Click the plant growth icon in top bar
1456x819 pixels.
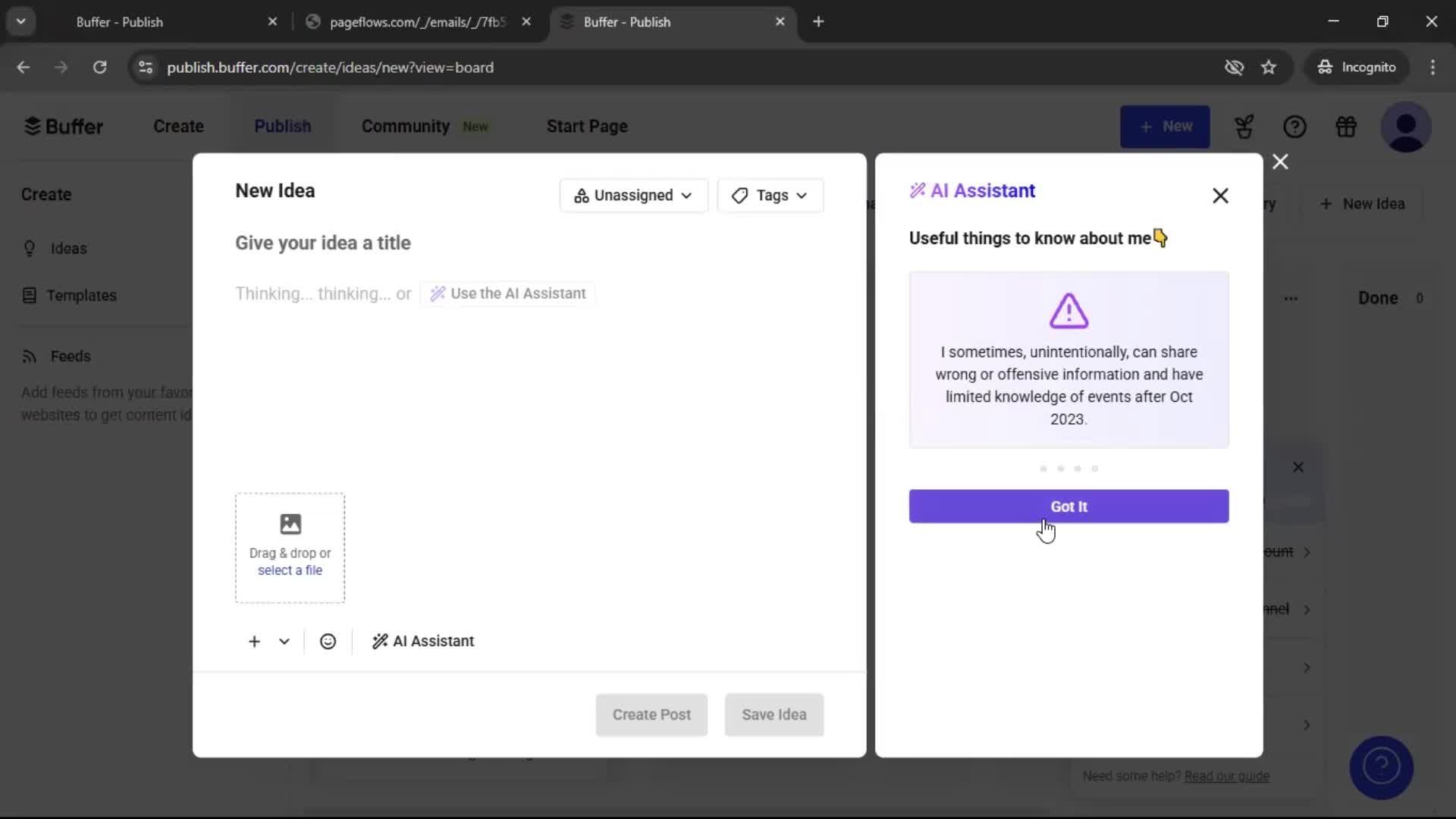pos(1244,127)
